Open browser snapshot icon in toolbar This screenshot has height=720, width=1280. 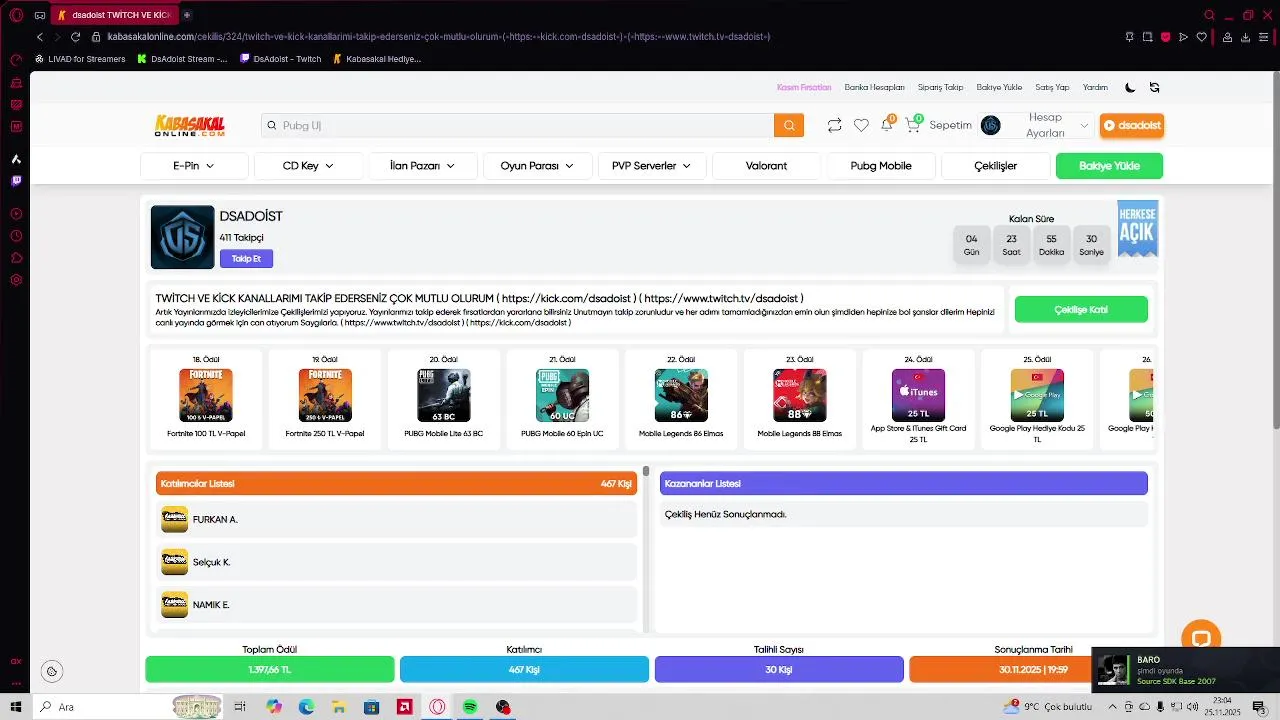point(1147,37)
